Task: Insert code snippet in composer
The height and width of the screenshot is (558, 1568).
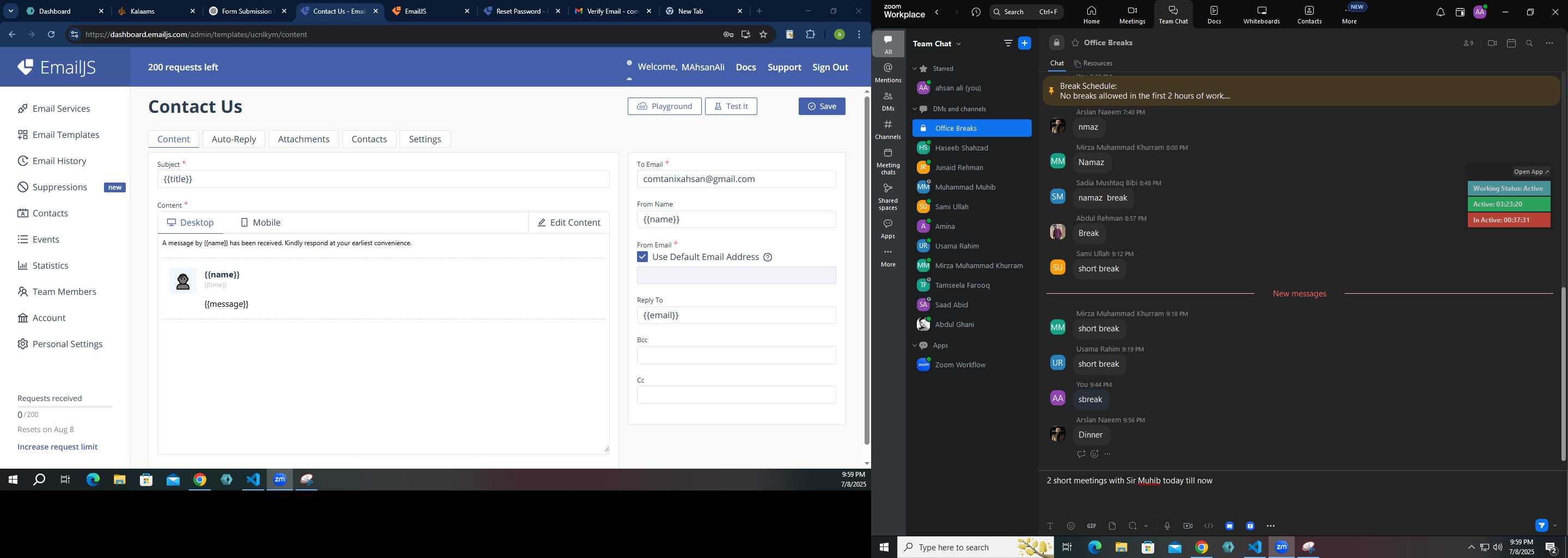Action: [x=1208, y=526]
